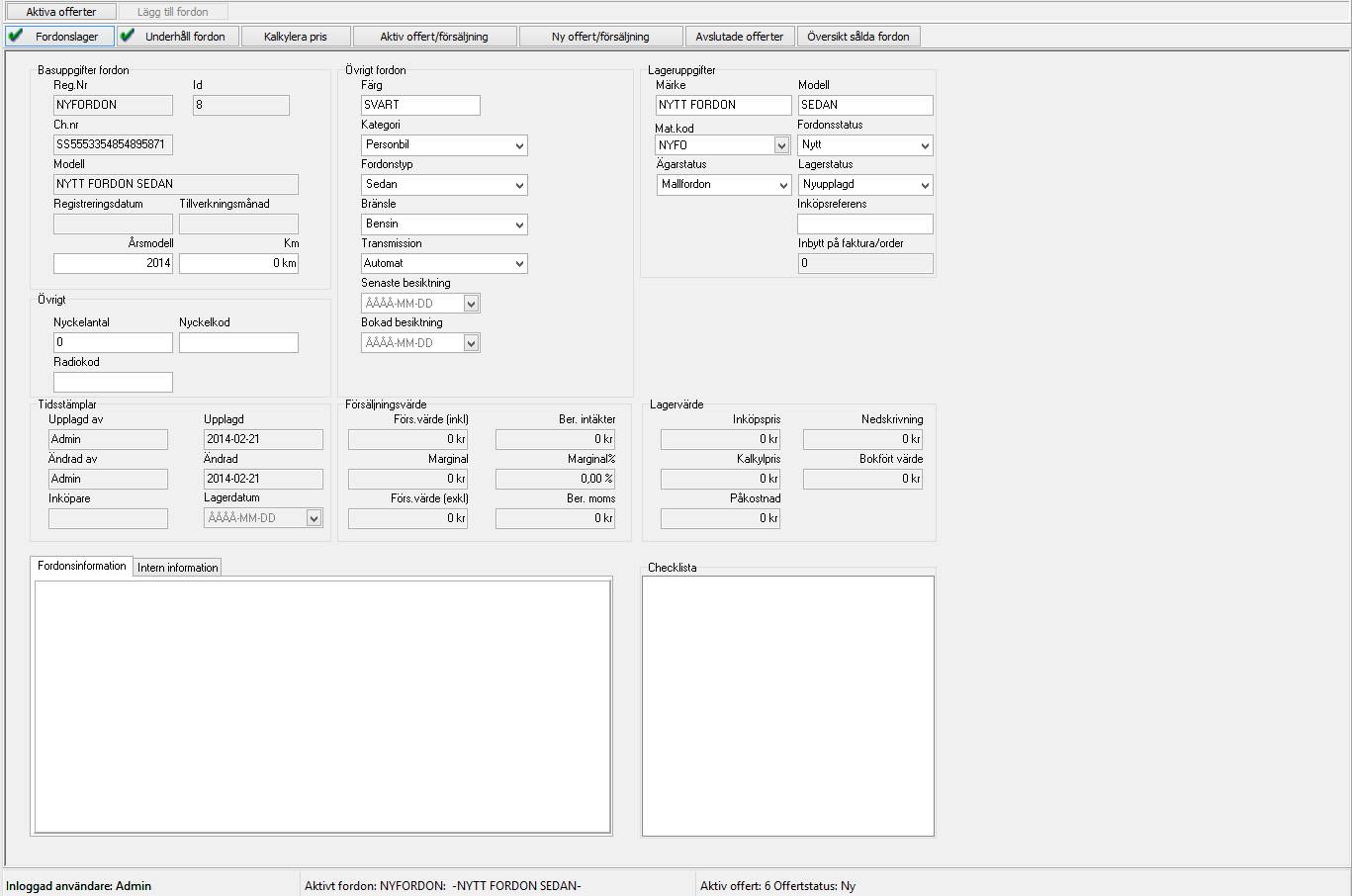The image size is (1352, 896).
Task: Click the Inköpare field
Action: point(108,518)
